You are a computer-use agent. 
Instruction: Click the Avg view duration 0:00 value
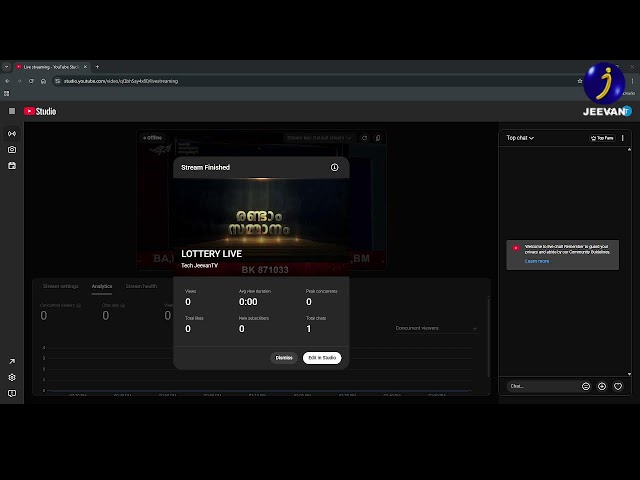tap(248, 302)
